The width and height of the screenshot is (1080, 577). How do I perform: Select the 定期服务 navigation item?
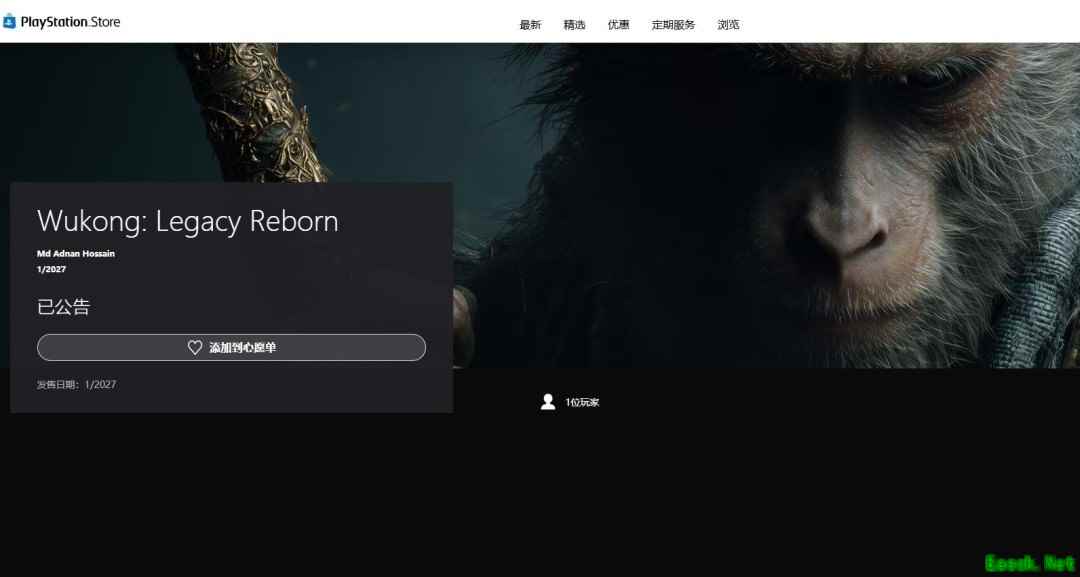point(673,25)
